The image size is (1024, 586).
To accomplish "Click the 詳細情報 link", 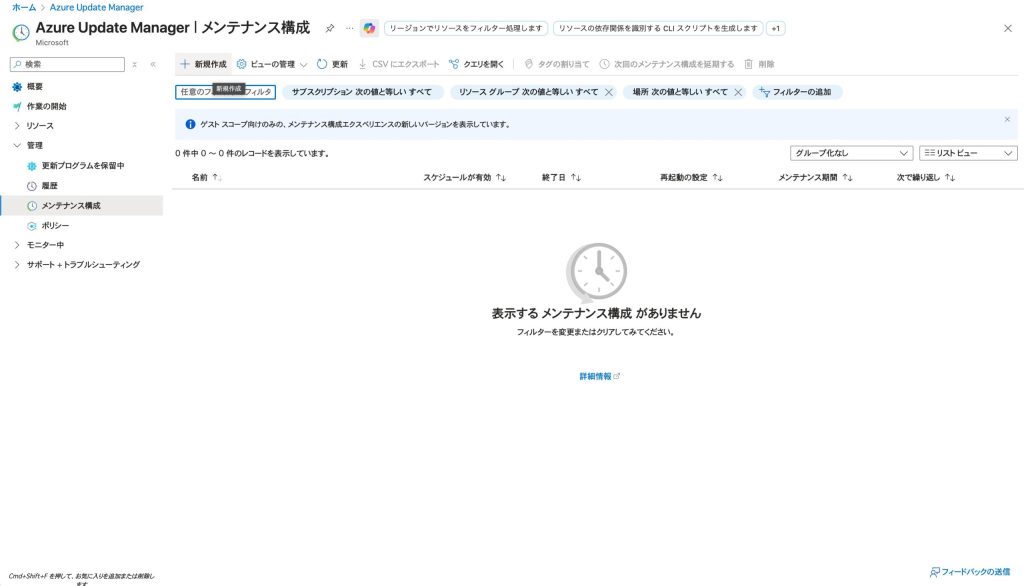I will coord(599,376).
